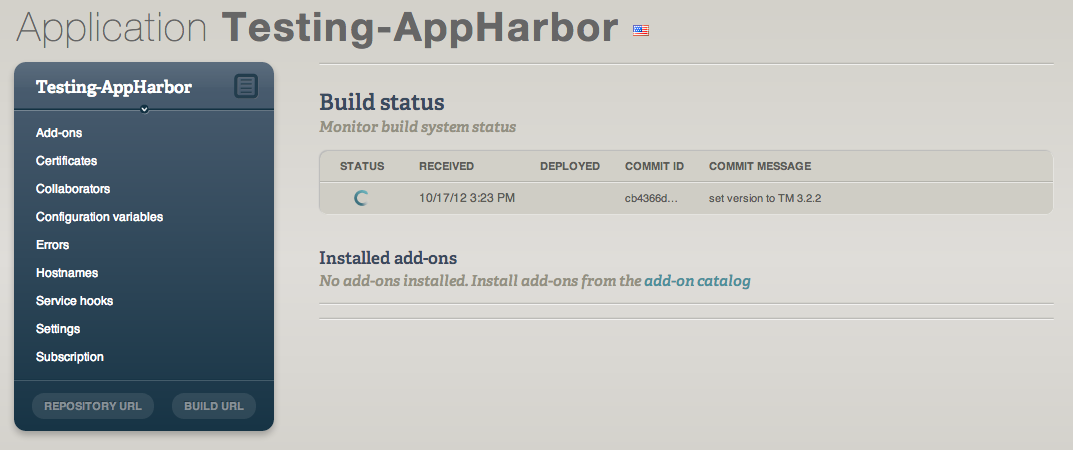Go to the Subscription page
This screenshot has height=450, width=1073.
pyautogui.click(x=70, y=357)
